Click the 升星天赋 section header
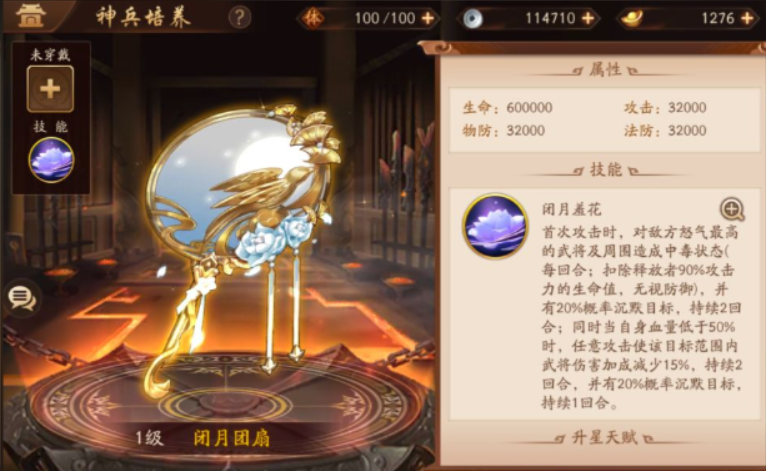The height and width of the screenshot is (471, 766). [x=604, y=437]
